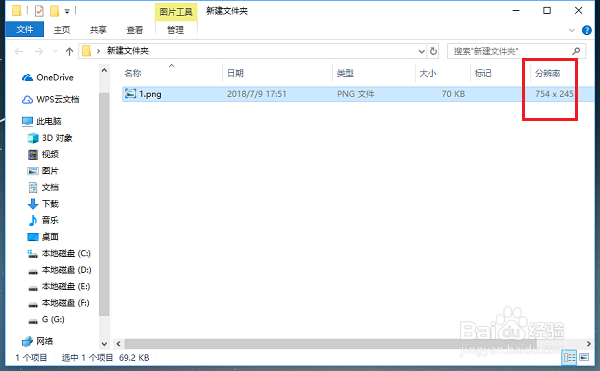Image resolution: width=600 pixels, height=371 pixels.
Task: Open the 桌面 desktop icon
Action: tap(33, 237)
